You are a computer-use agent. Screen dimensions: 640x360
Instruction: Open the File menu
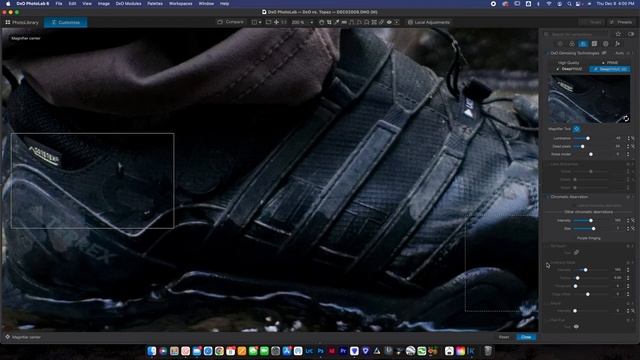click(x=59, y=4)
